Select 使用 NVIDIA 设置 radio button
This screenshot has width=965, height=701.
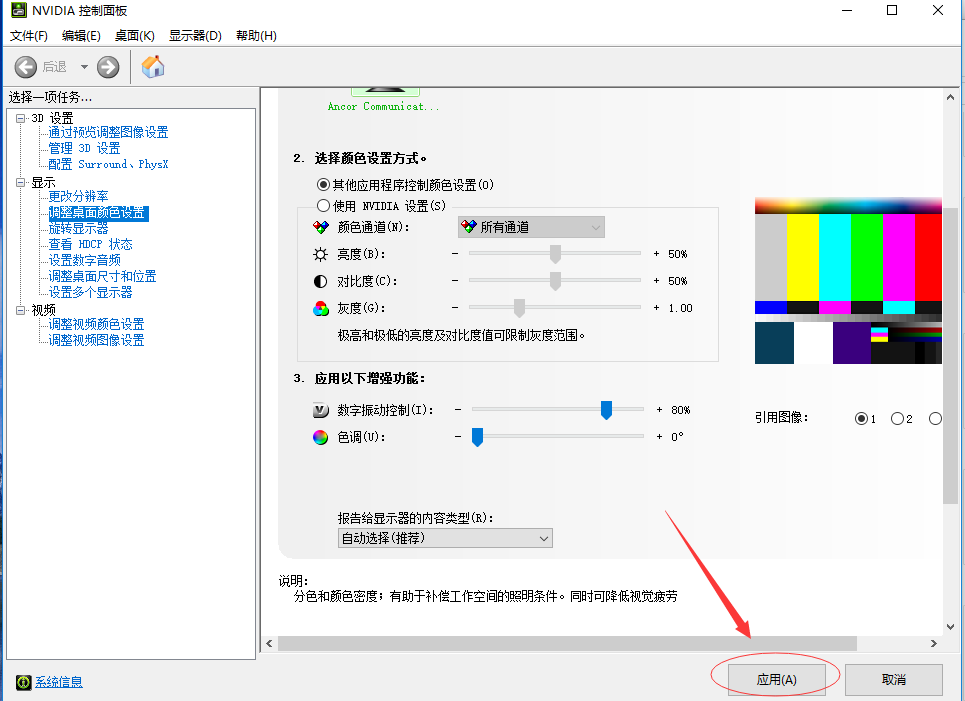point(323,206)
